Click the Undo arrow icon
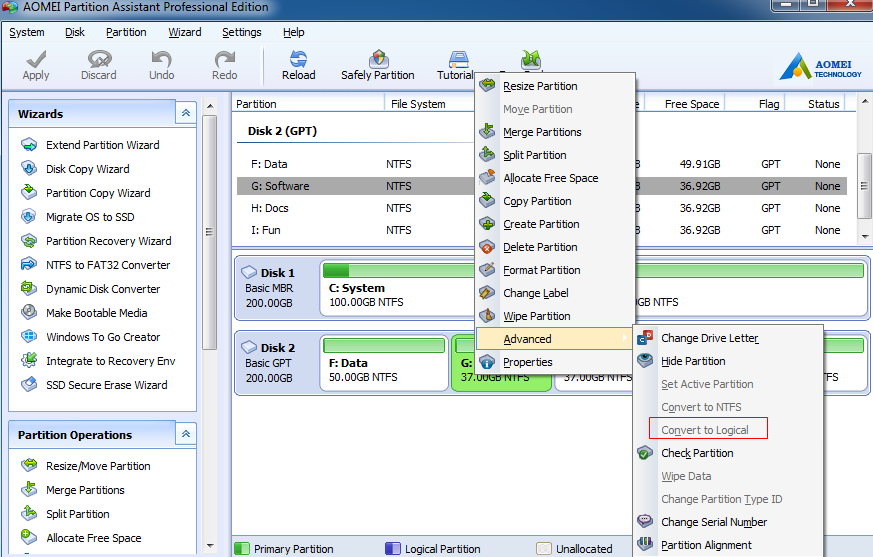The image size is (873, 557). (x=161, y=58)
